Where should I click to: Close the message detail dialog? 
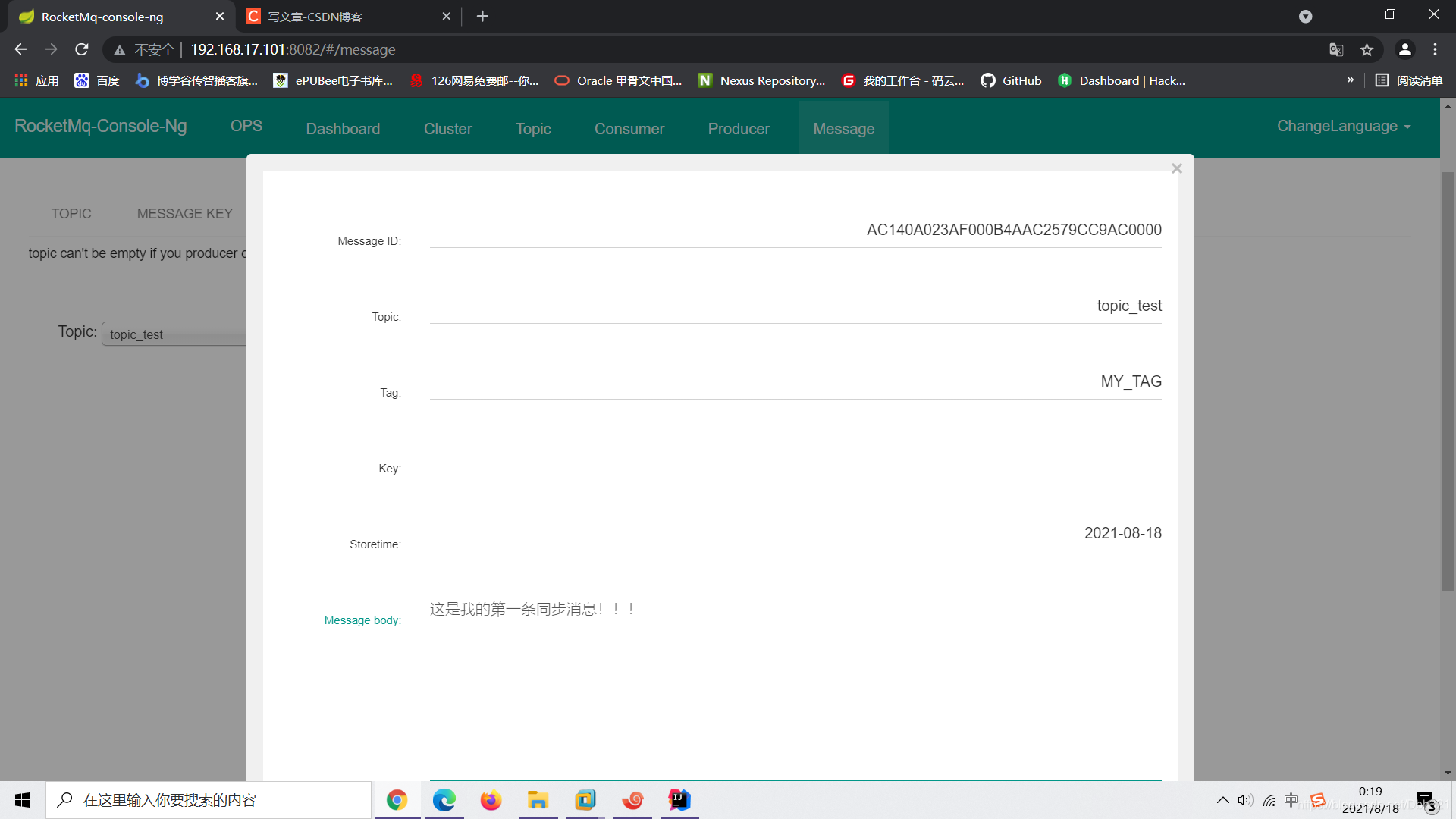[x=1176, y=168]
